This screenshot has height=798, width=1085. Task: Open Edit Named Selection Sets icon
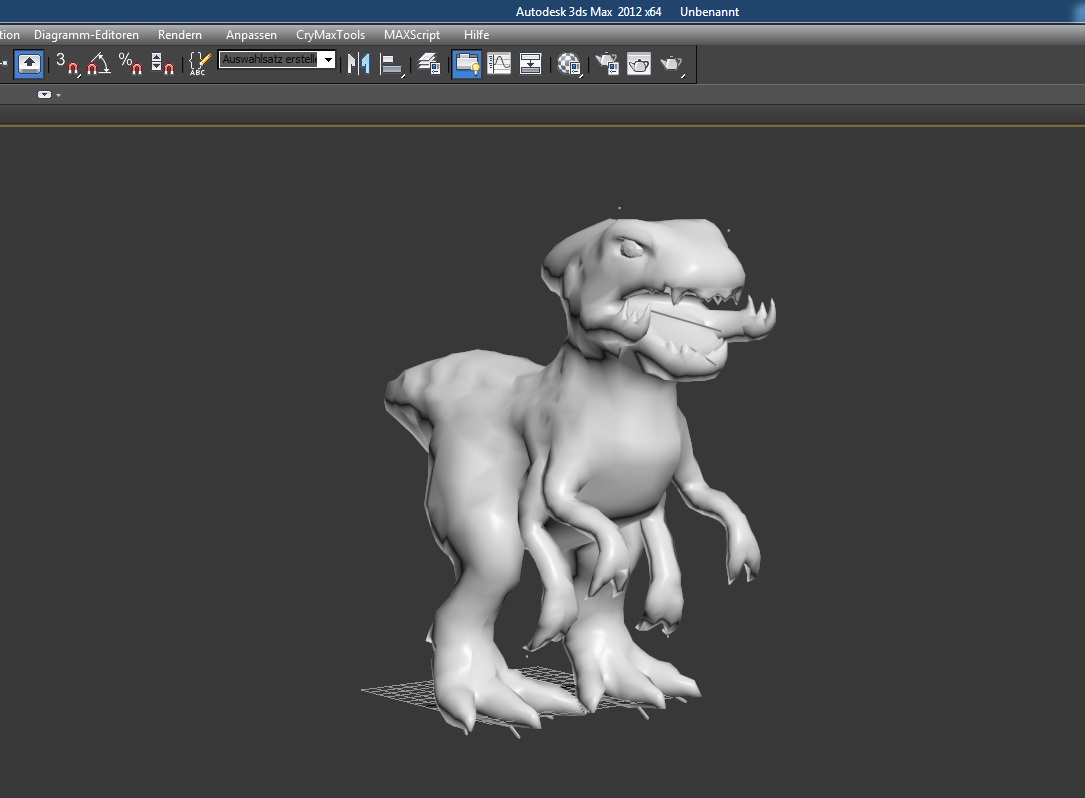[199, 64]
